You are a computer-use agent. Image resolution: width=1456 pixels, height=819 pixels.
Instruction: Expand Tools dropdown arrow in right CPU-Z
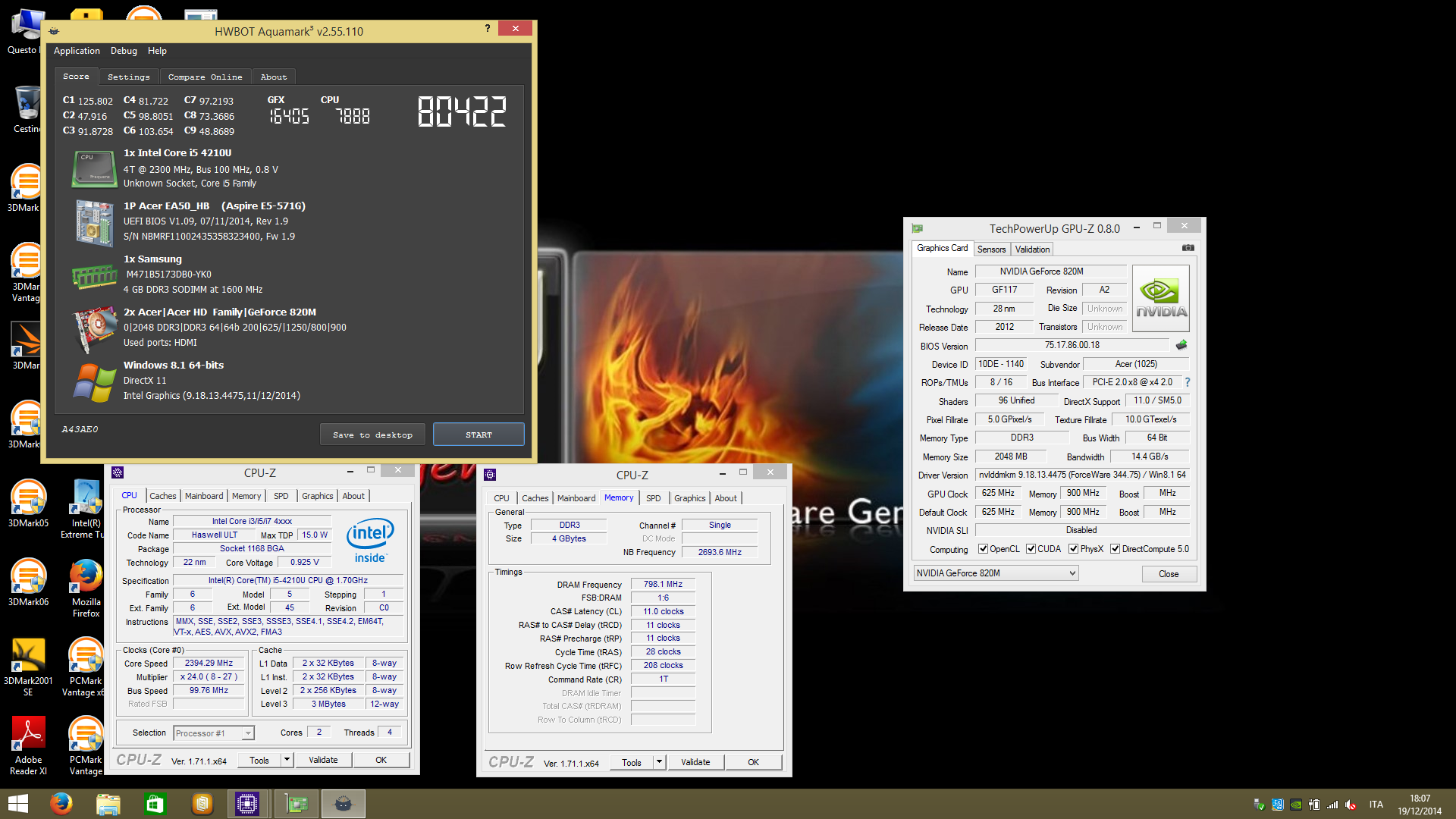click(659, 762)
